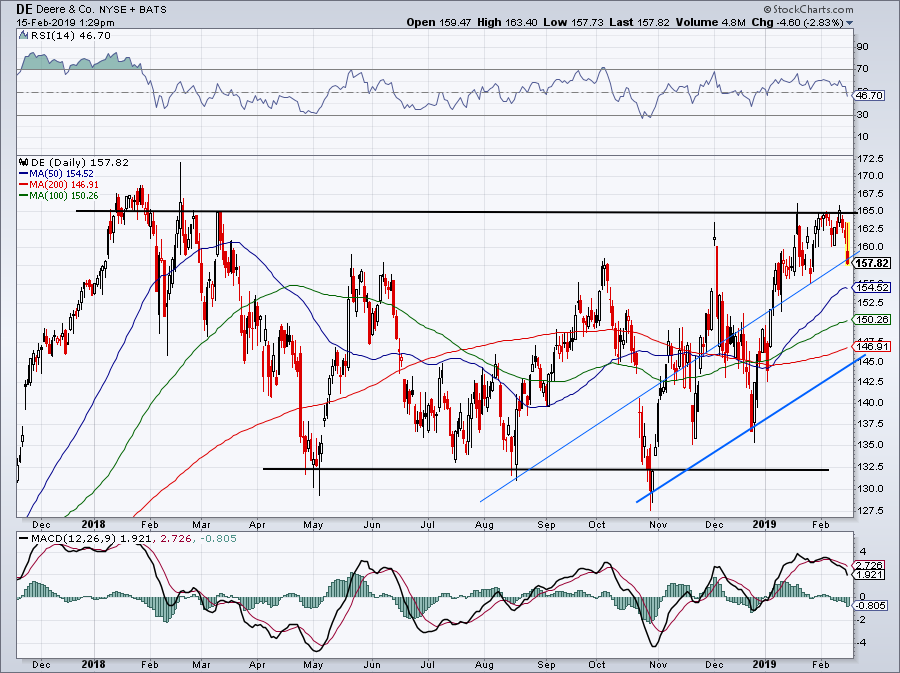The height and width of the screenshot is (673, 900).
Task: Click the 'Last 157.82' value
Action: click(x=640, y=22)
